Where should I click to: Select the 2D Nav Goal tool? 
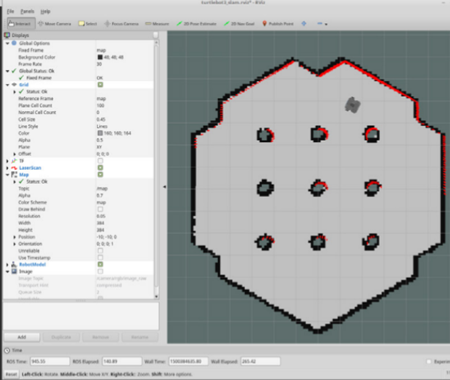[239, 24]
